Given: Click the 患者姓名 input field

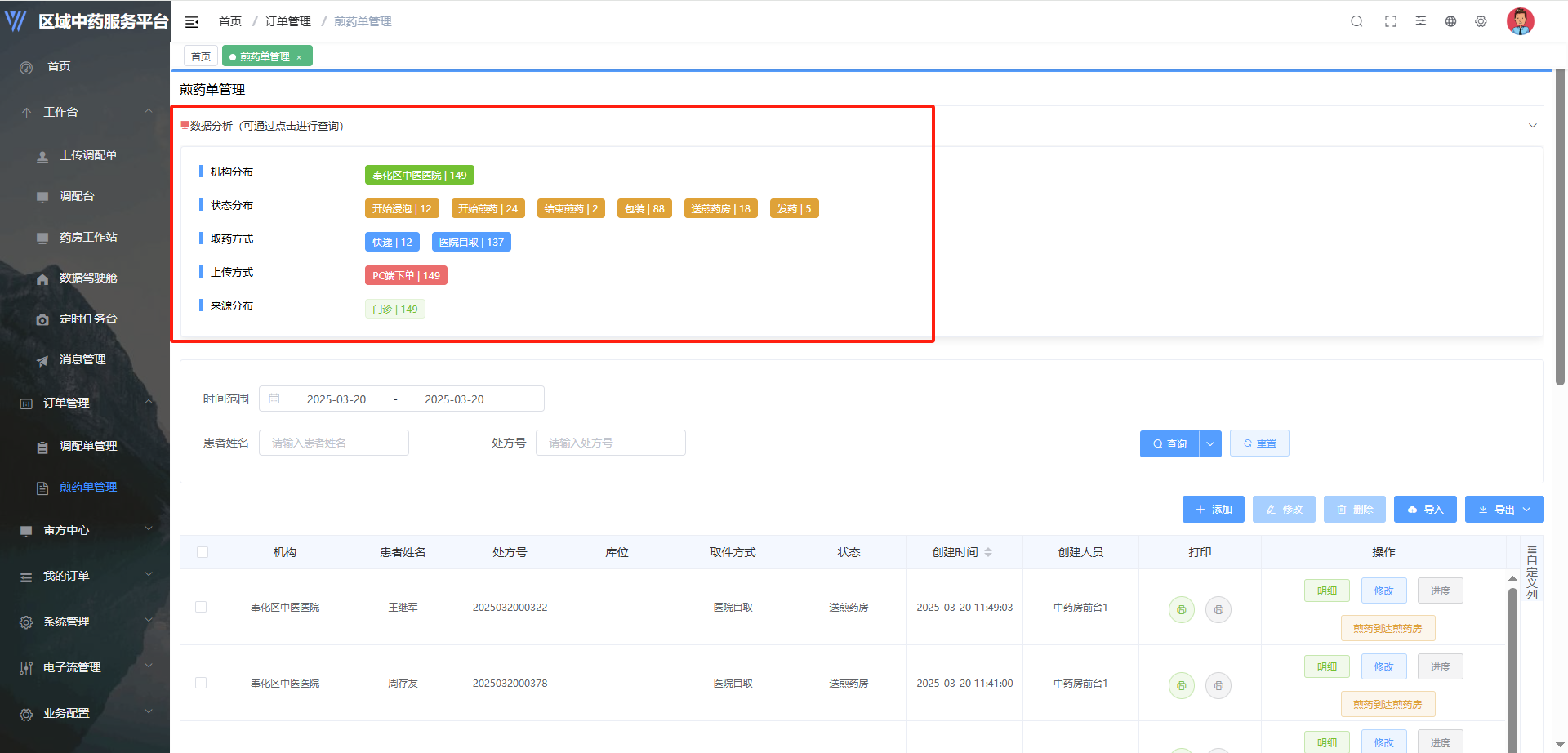Looking at the screenshot, I should click(333, 443).
